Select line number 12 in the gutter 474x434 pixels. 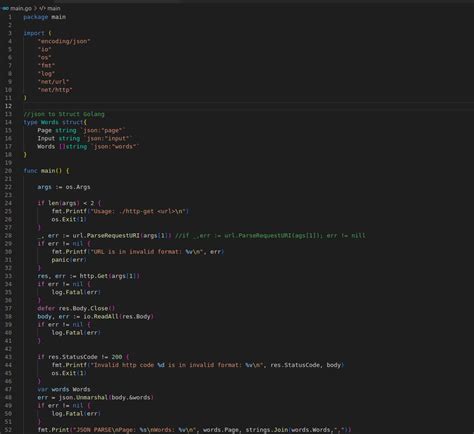(8, 106)
